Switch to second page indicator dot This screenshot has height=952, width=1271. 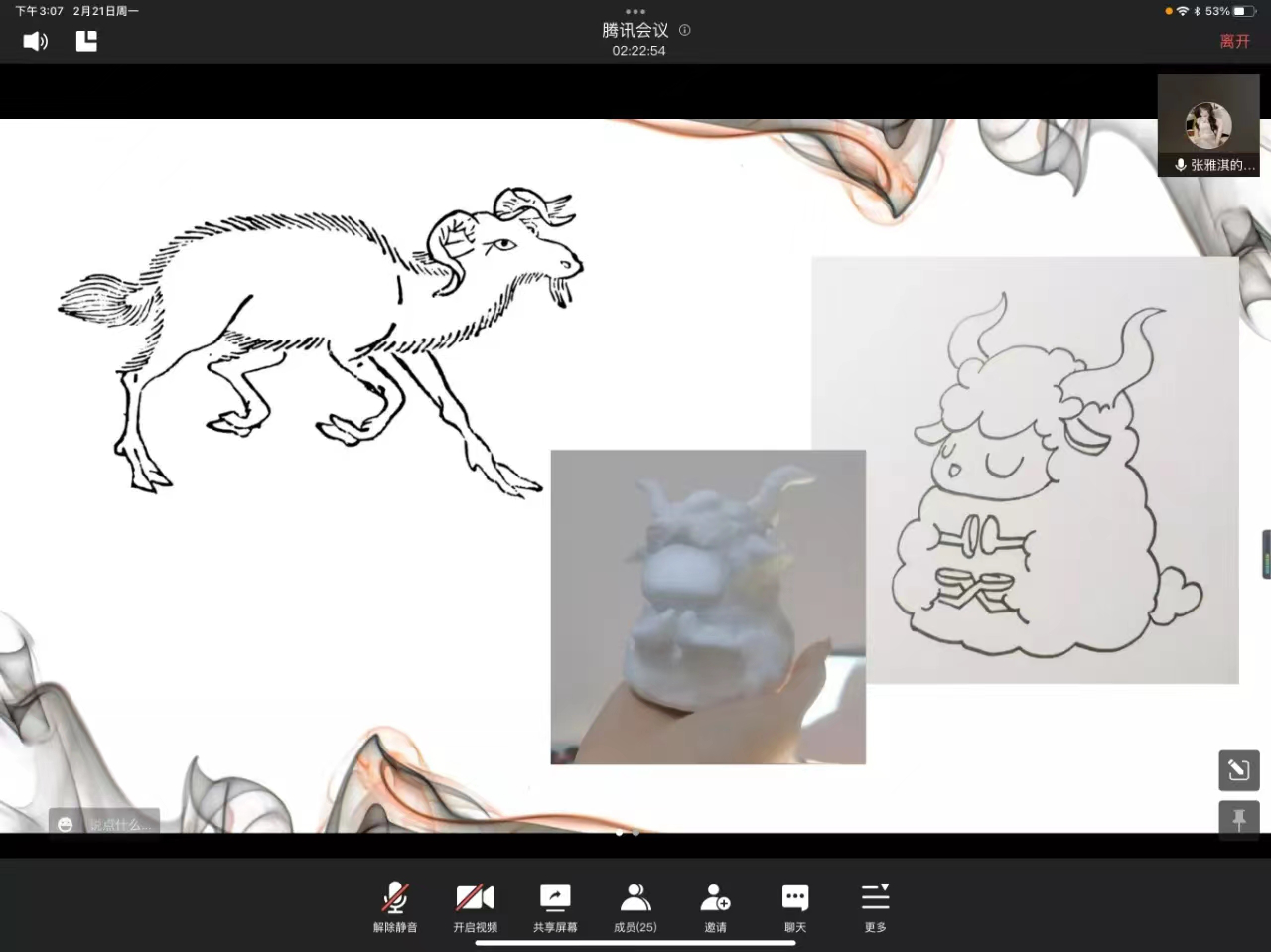click(x=636, y=833)
